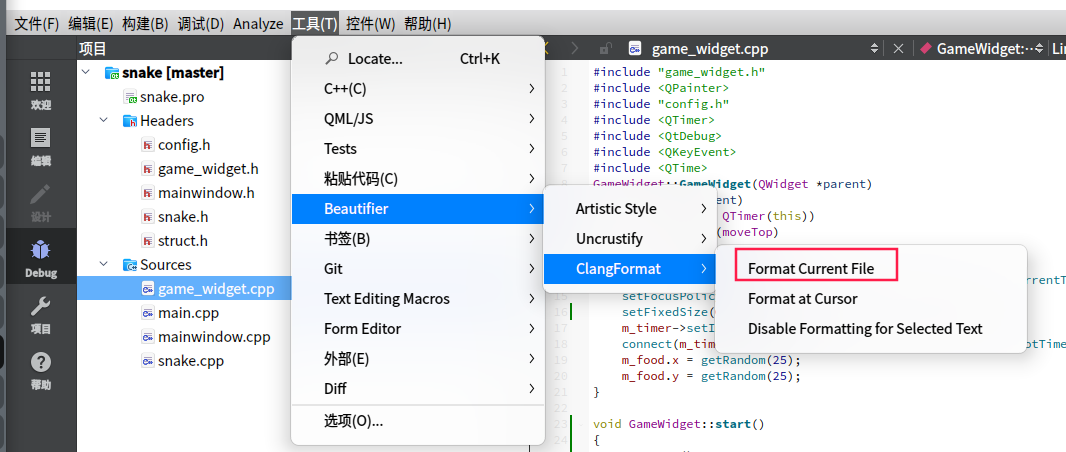Open the GameWidget symbol dropdown

1039,49
